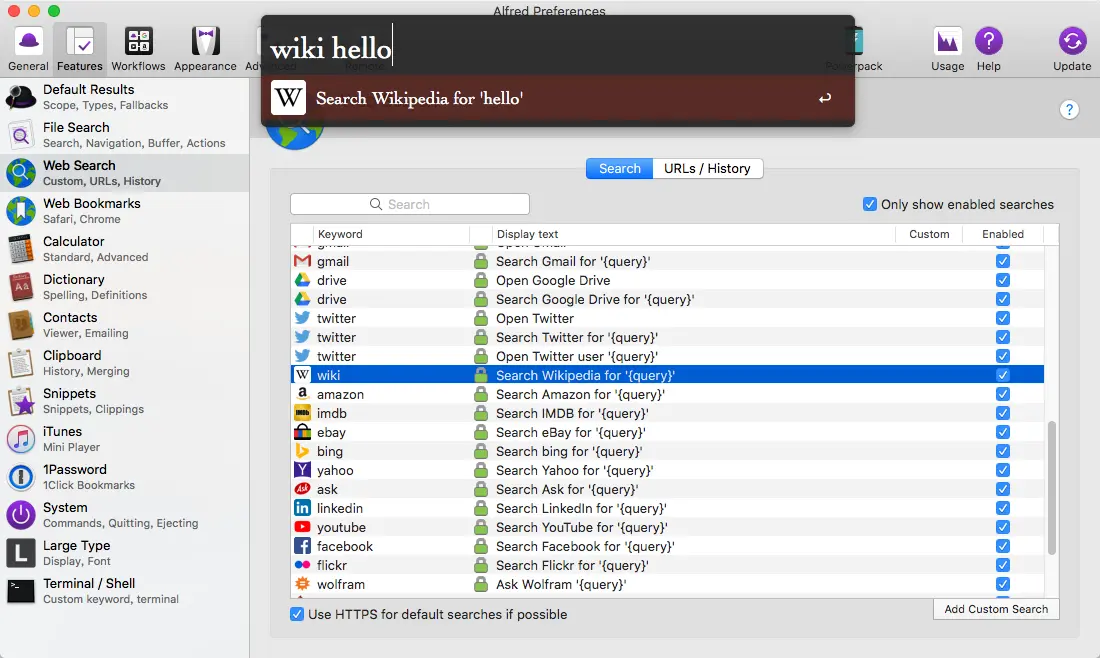The width and height of the screenshot is (1100, 658).
Task: Select the Search IMDB row
Action: (667, 413)
